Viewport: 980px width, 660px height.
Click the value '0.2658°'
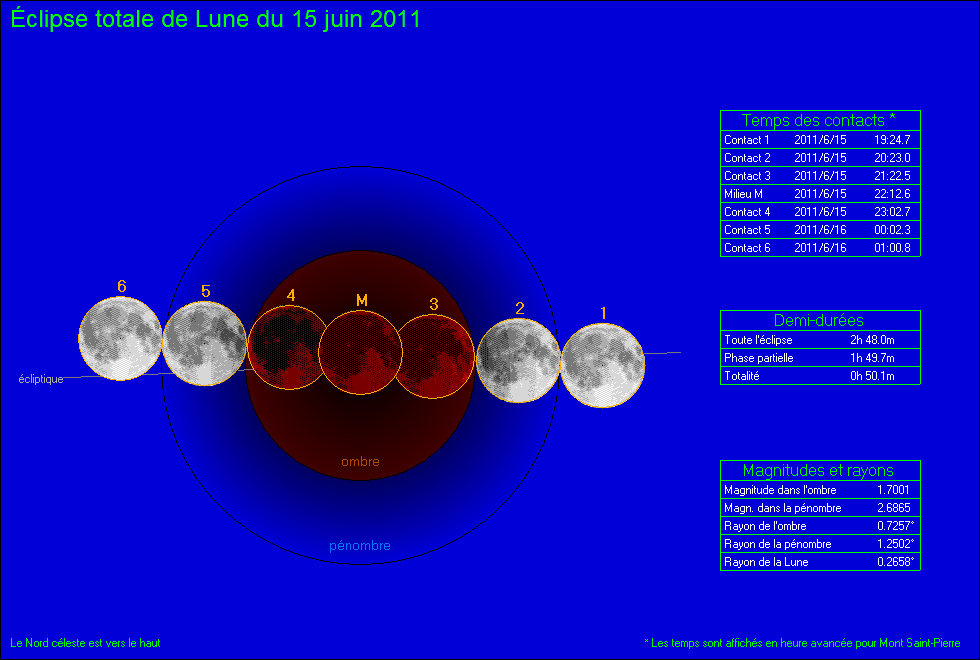click(896, 562)
